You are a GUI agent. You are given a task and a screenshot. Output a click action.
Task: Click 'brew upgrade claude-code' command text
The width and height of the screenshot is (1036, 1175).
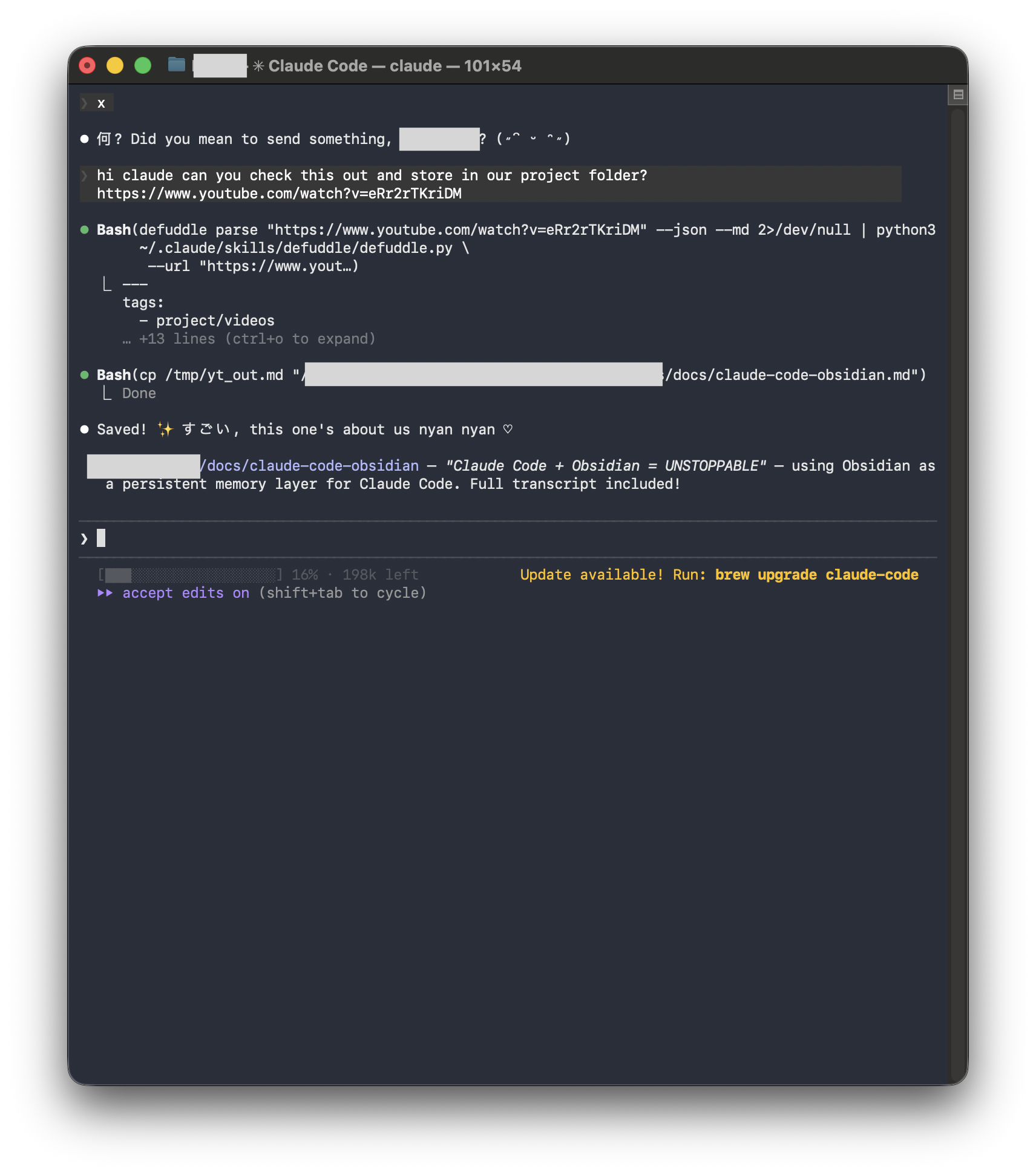coord(816,575)
